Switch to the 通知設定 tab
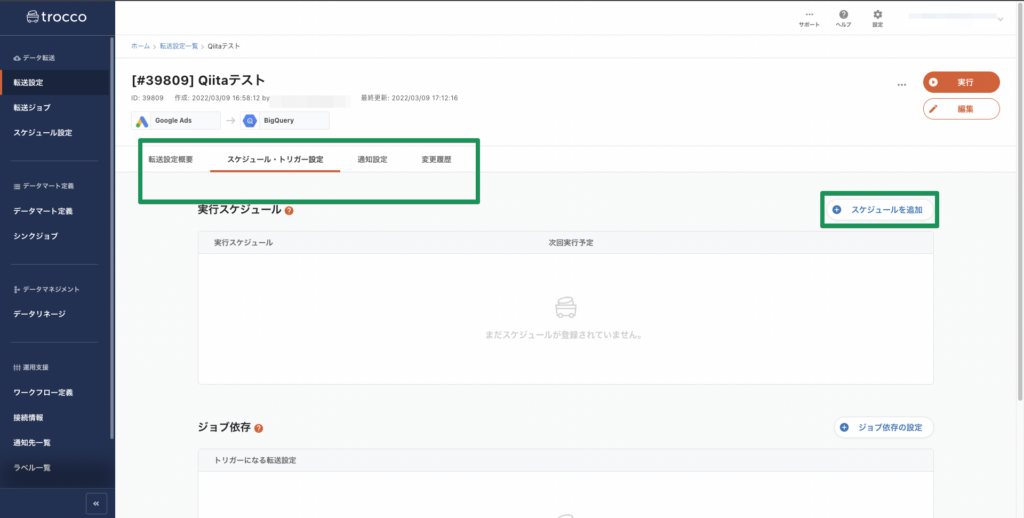 (x=372, y=159)
